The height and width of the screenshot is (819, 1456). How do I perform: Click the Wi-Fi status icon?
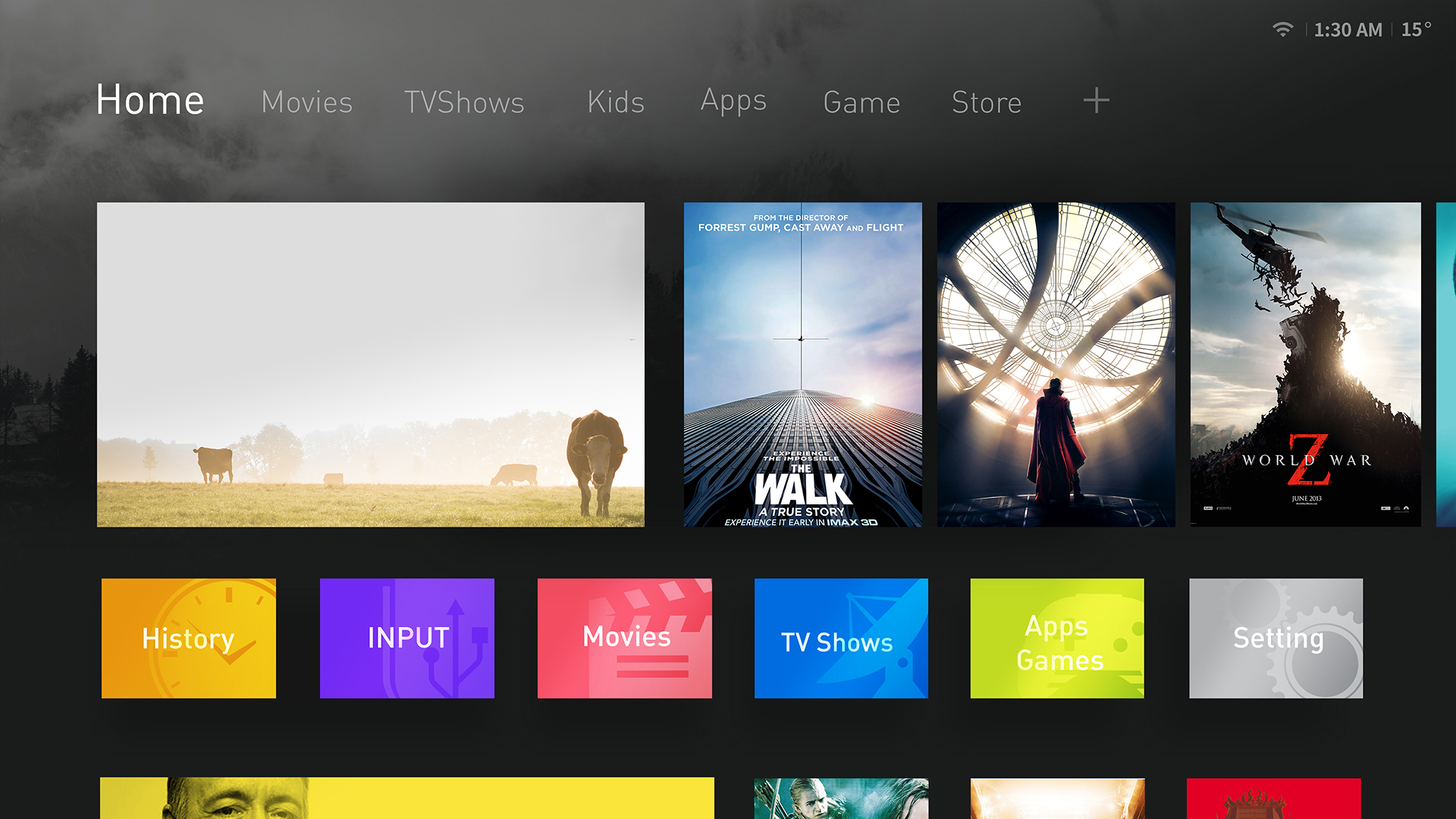point(1282,30)
